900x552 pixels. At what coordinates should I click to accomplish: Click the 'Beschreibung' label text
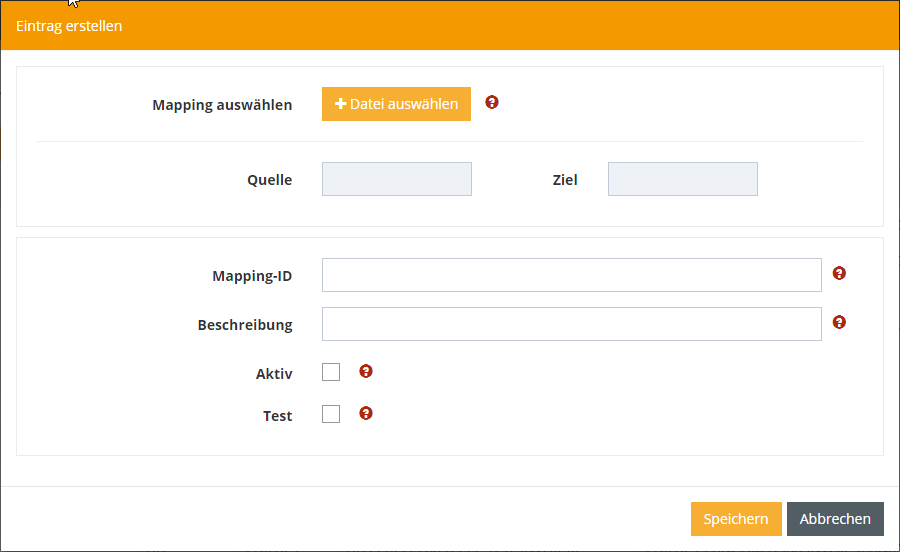coord(245,325)
